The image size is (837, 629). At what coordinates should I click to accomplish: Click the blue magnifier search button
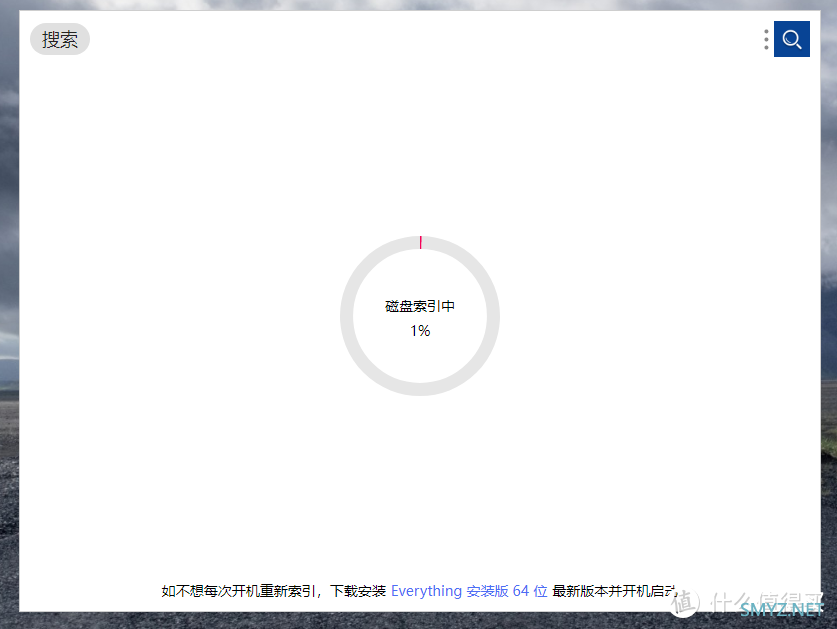pyautogui.click(x=791, y=39)
